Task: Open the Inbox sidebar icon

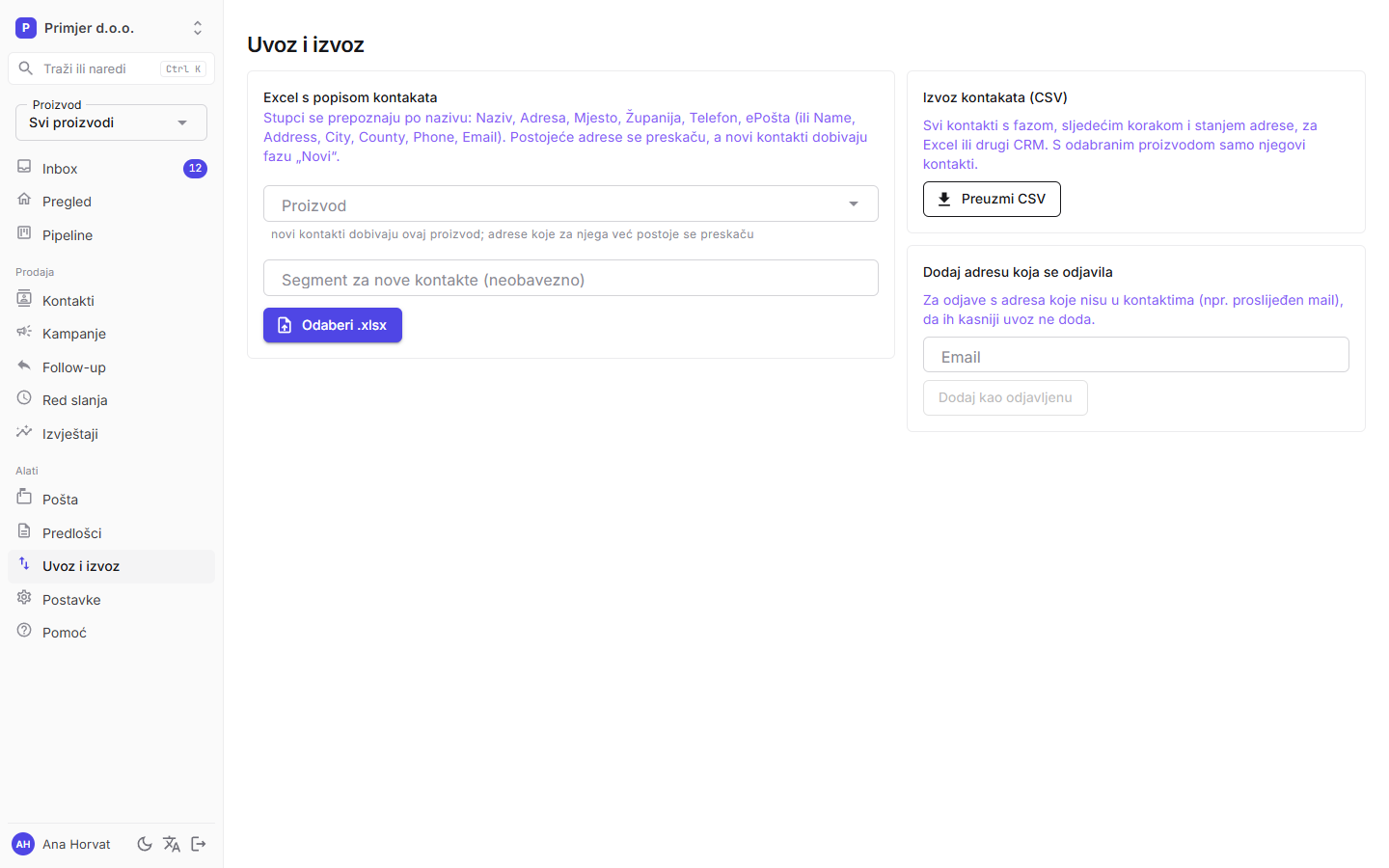Action: point(24,167)
